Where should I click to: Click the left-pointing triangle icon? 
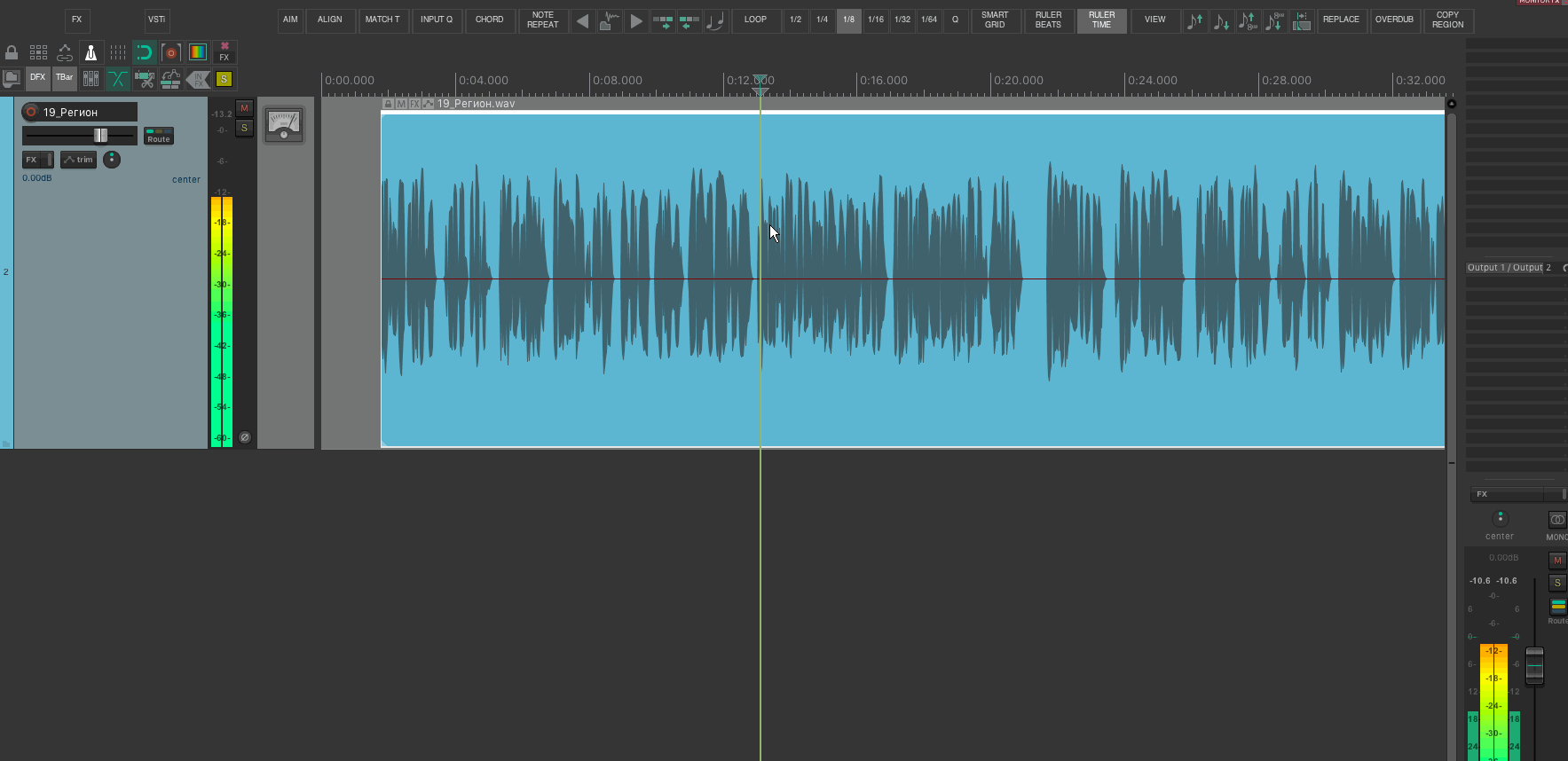(x=582, y=20)
